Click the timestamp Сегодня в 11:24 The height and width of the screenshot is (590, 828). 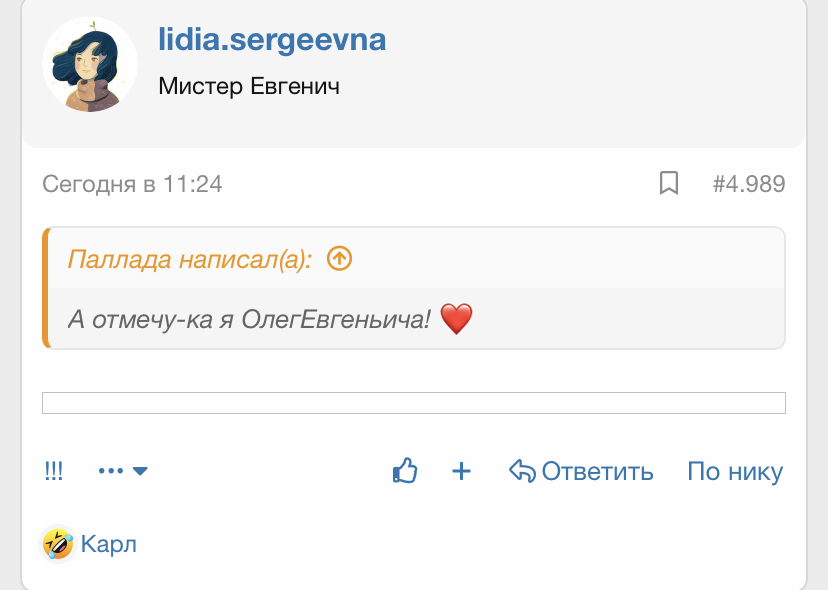point(132,184)
